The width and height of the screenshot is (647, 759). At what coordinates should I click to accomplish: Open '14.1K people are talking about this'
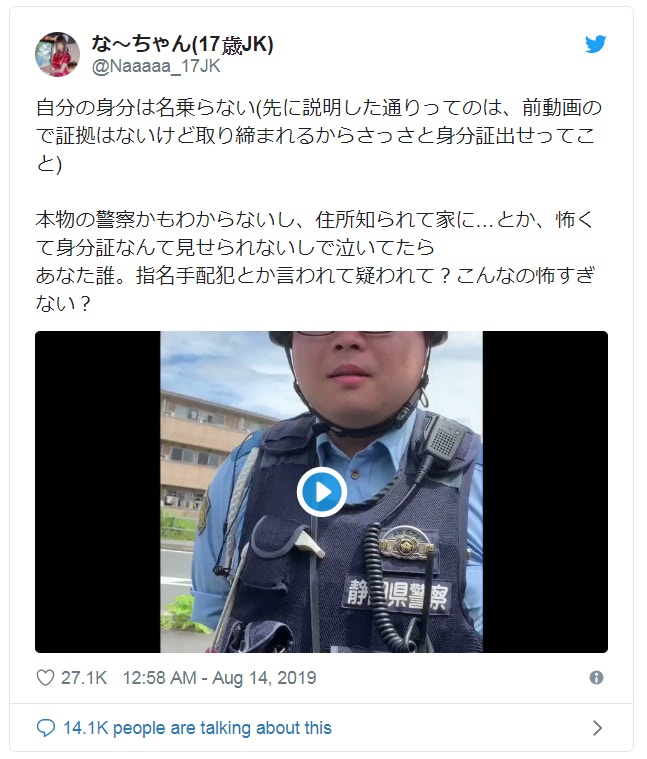click(x=197, y=728)
